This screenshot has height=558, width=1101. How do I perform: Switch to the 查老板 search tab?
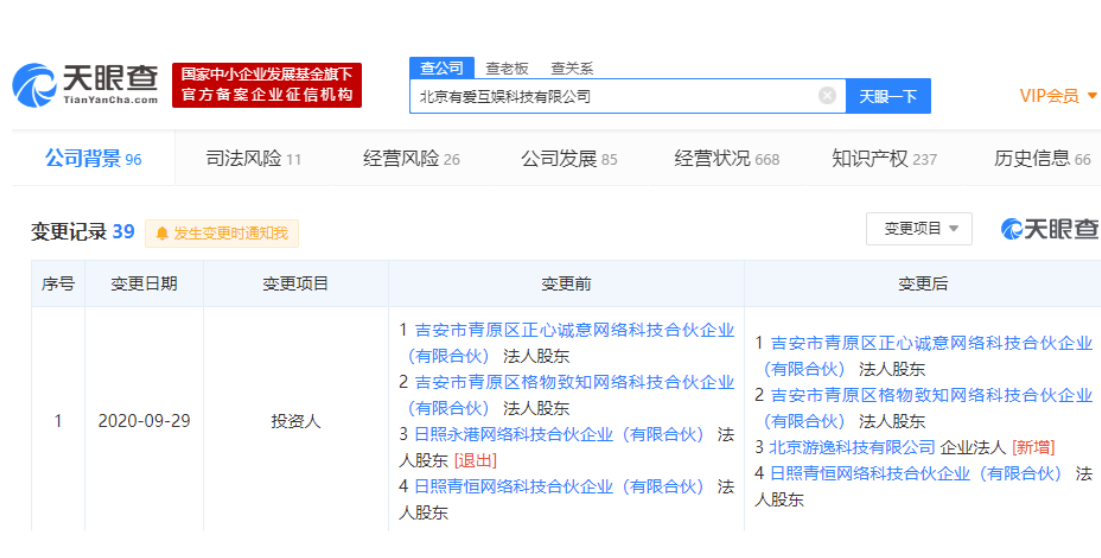pyautogui.click(x=507, y=68)
